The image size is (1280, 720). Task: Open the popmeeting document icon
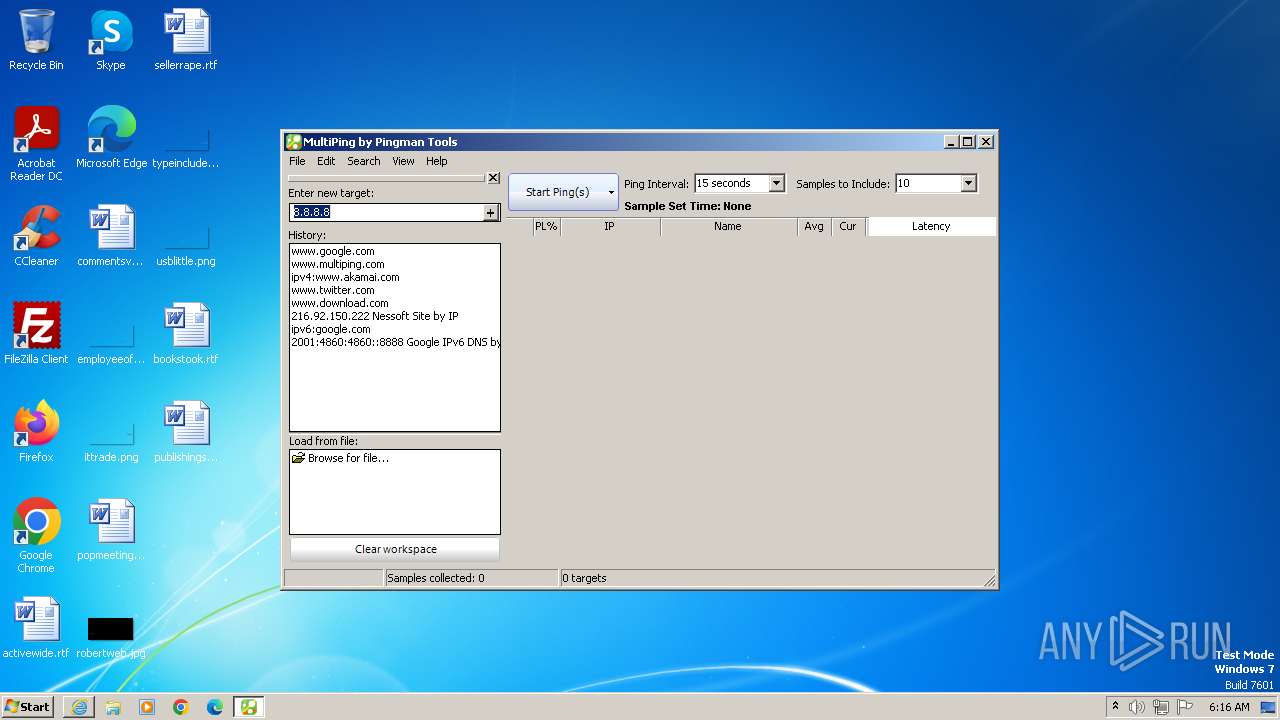pyautogui.click(x=111, y=530)
